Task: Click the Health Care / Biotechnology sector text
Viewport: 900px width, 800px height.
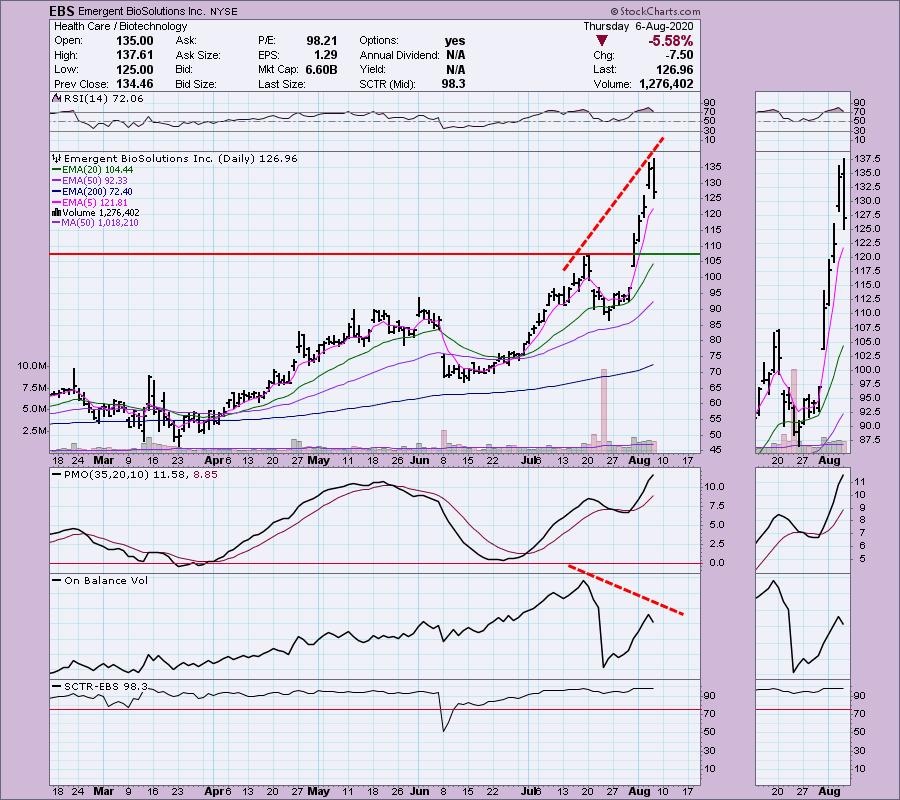Action: pyautogui.click(x=121, y=26)
